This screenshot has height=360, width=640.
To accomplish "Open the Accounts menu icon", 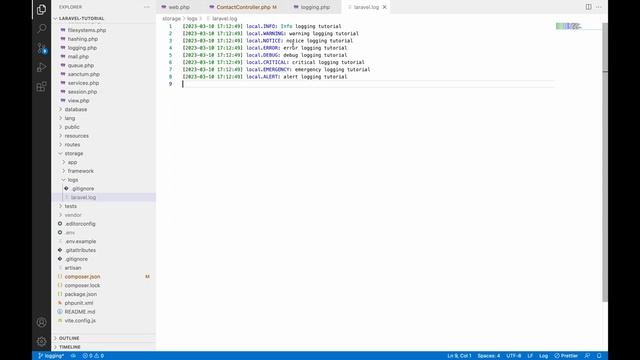I will [41, 322].
